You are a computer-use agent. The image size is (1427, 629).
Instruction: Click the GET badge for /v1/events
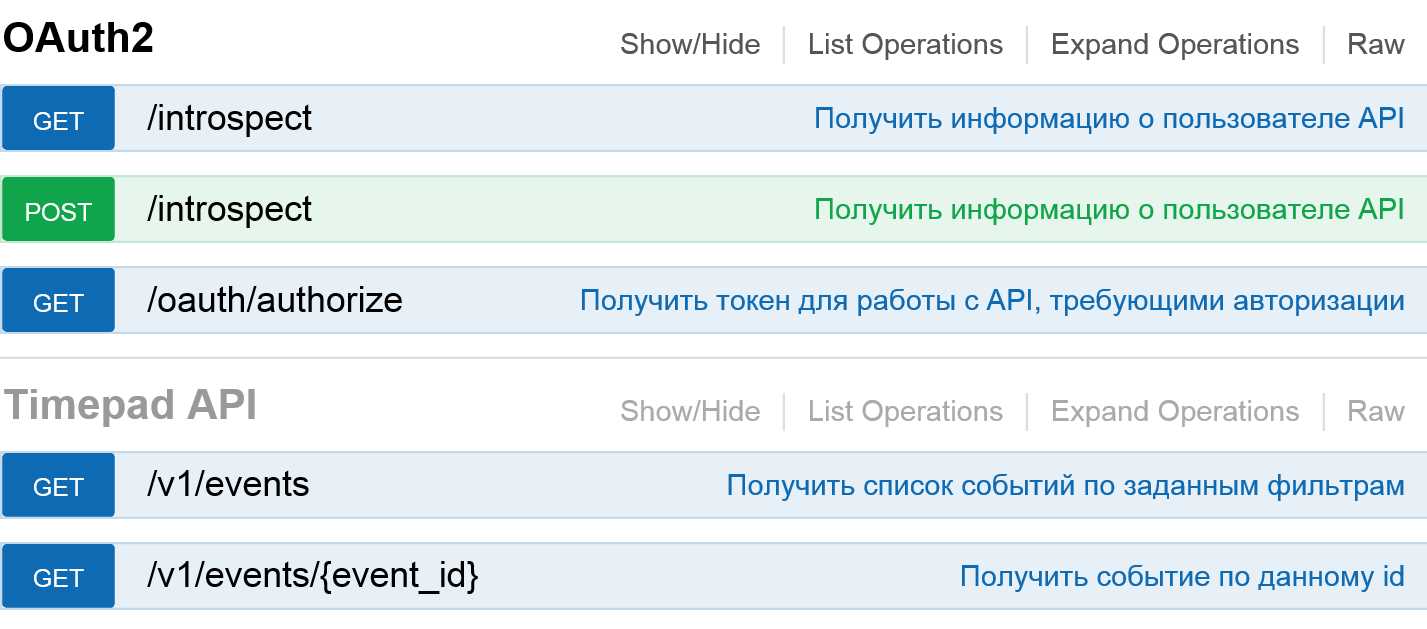pos(57,485)
